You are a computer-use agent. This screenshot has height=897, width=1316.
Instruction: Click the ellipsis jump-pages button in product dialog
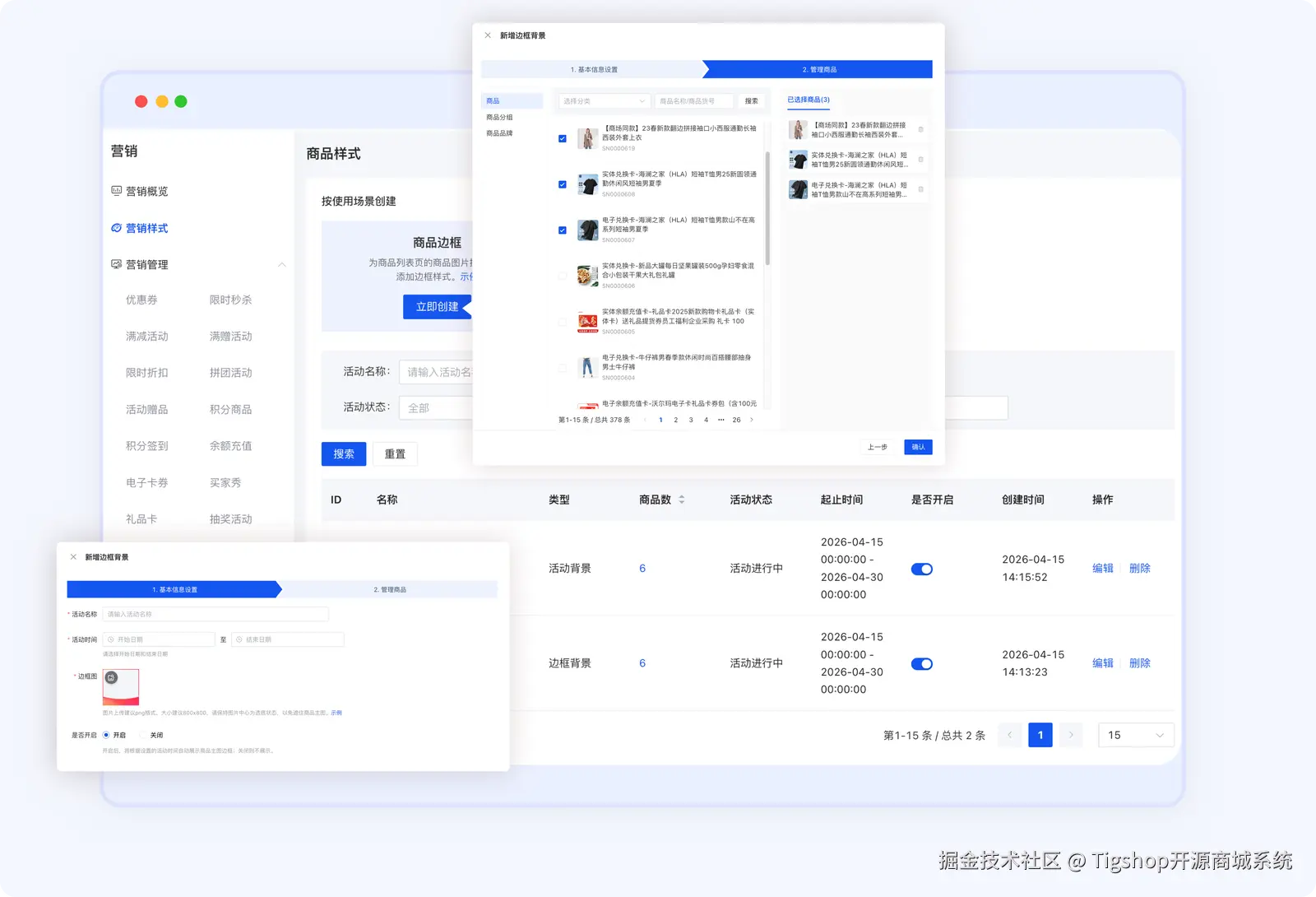721,420
